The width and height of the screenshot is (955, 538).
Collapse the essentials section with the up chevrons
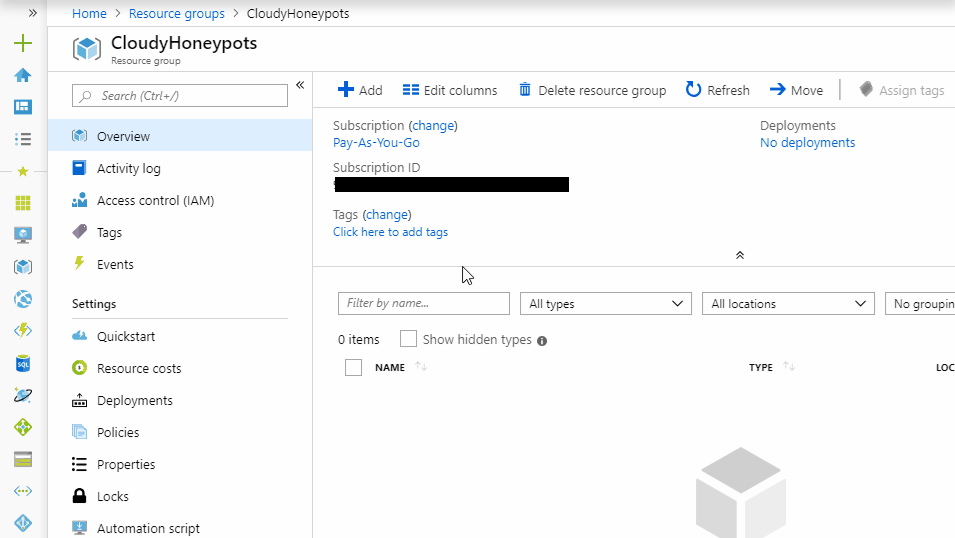739,255
